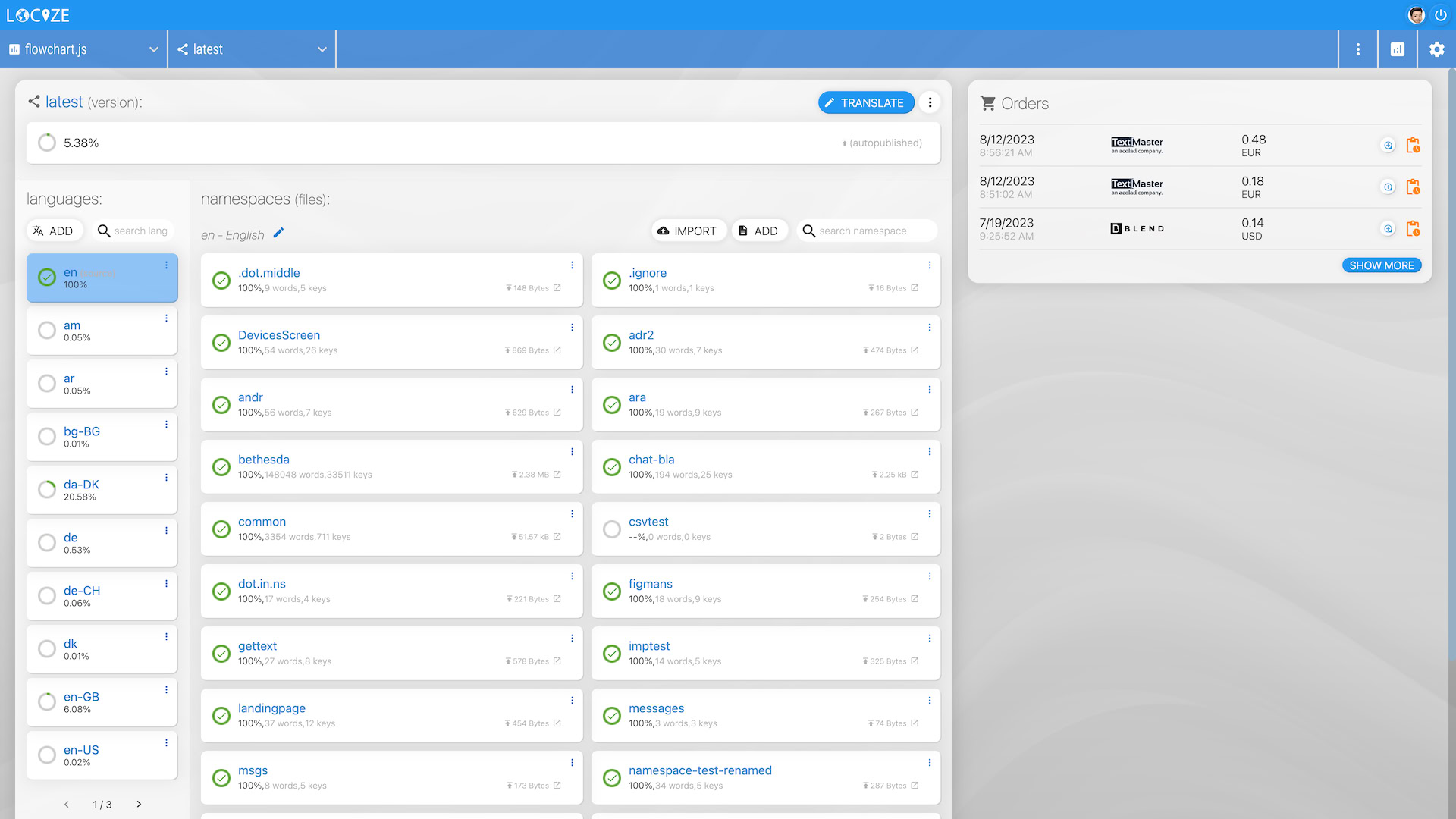The height and width of the screenshot is (819, 1456).
Task: Click the 5.38% progress circle
Action: click(46, 143)
